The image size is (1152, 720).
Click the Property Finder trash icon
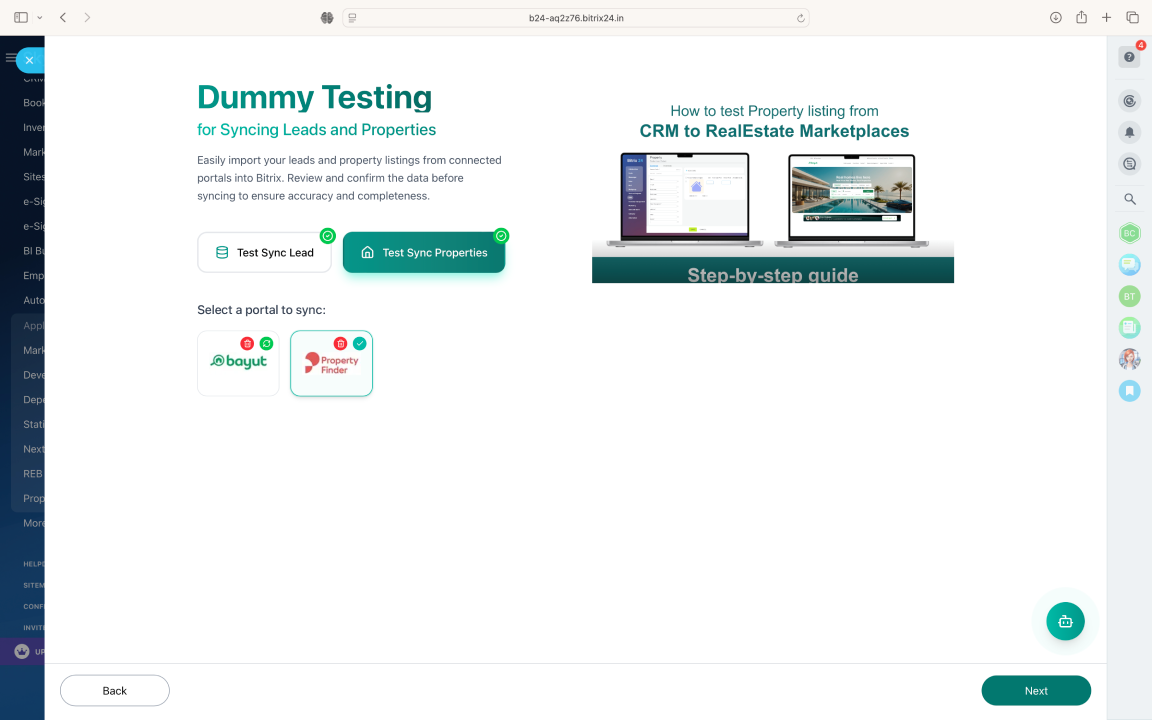pyautogui.click(x=340, y=343)
